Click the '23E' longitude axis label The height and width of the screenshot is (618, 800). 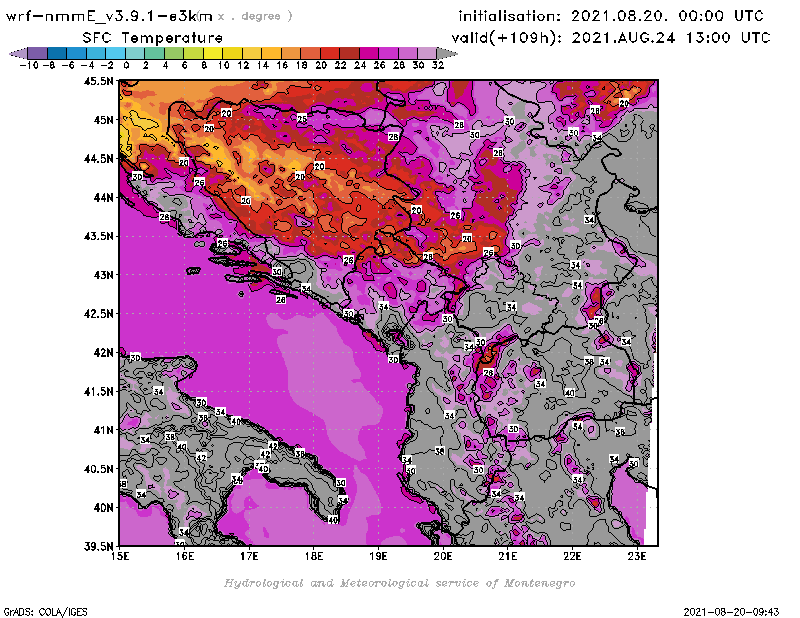coord(637,556)
